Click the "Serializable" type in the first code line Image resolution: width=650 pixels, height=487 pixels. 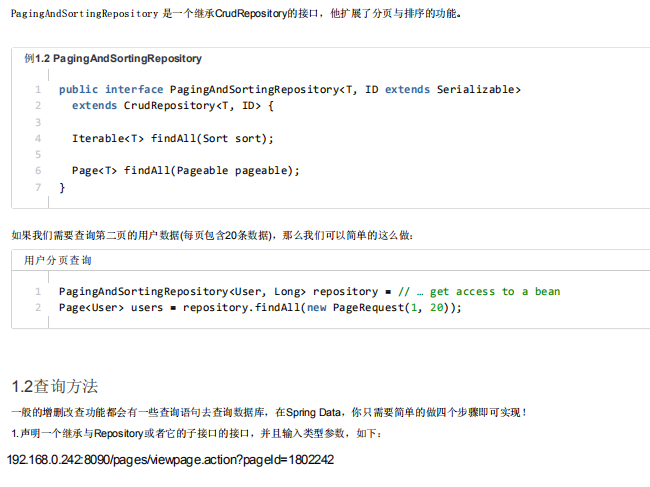pyautogui.click(x=478, y=90)
